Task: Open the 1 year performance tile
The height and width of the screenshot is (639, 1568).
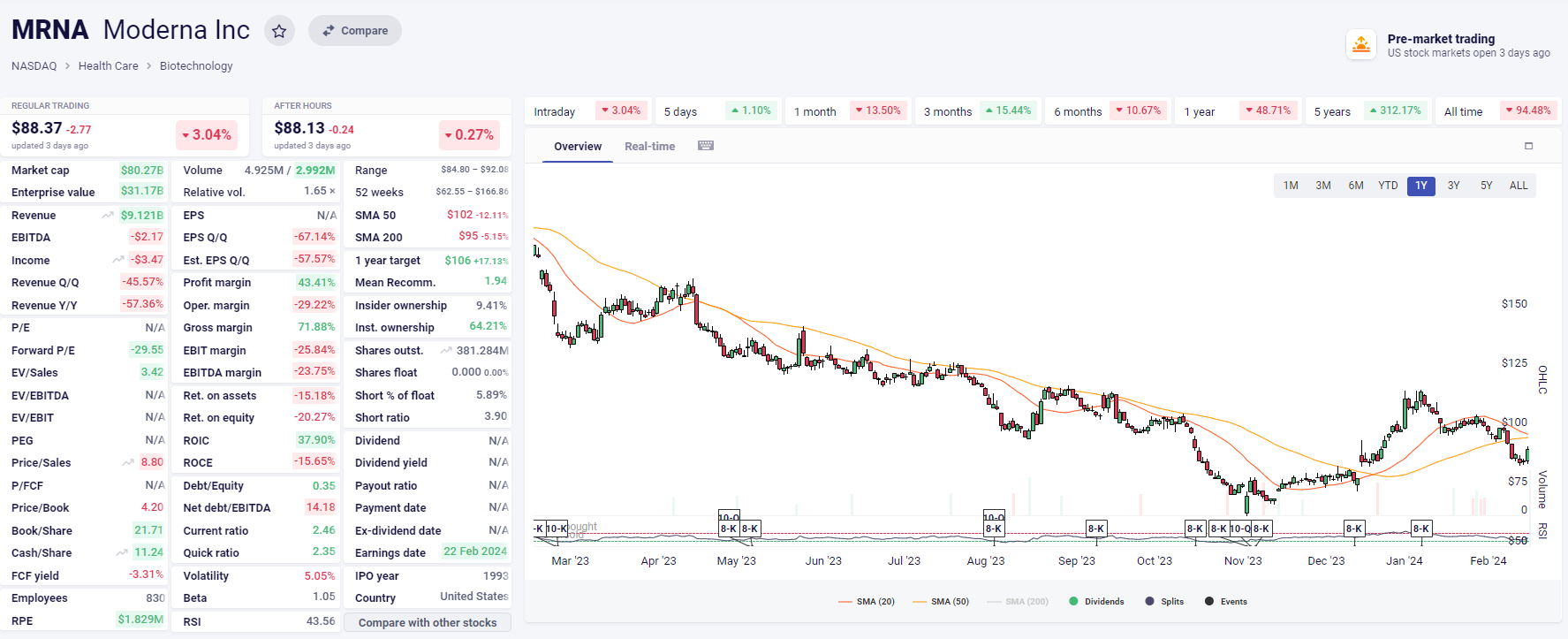Action: coord(1237,111)
